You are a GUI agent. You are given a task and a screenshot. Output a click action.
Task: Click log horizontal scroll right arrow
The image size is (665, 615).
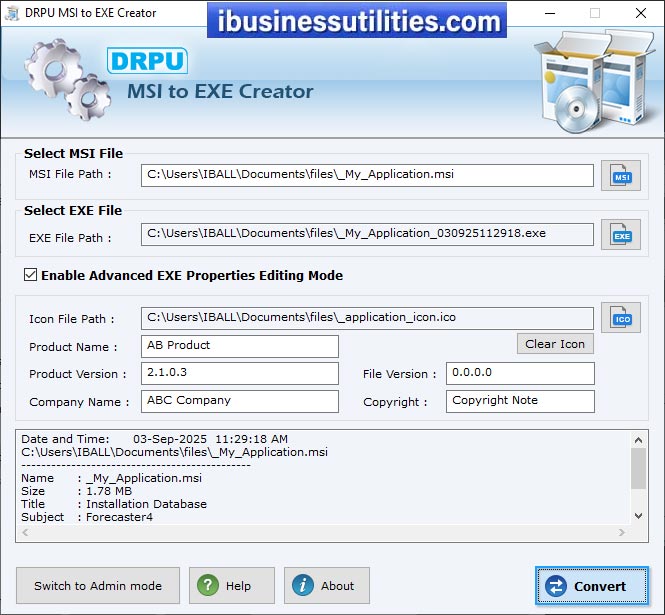click(622, 532)
